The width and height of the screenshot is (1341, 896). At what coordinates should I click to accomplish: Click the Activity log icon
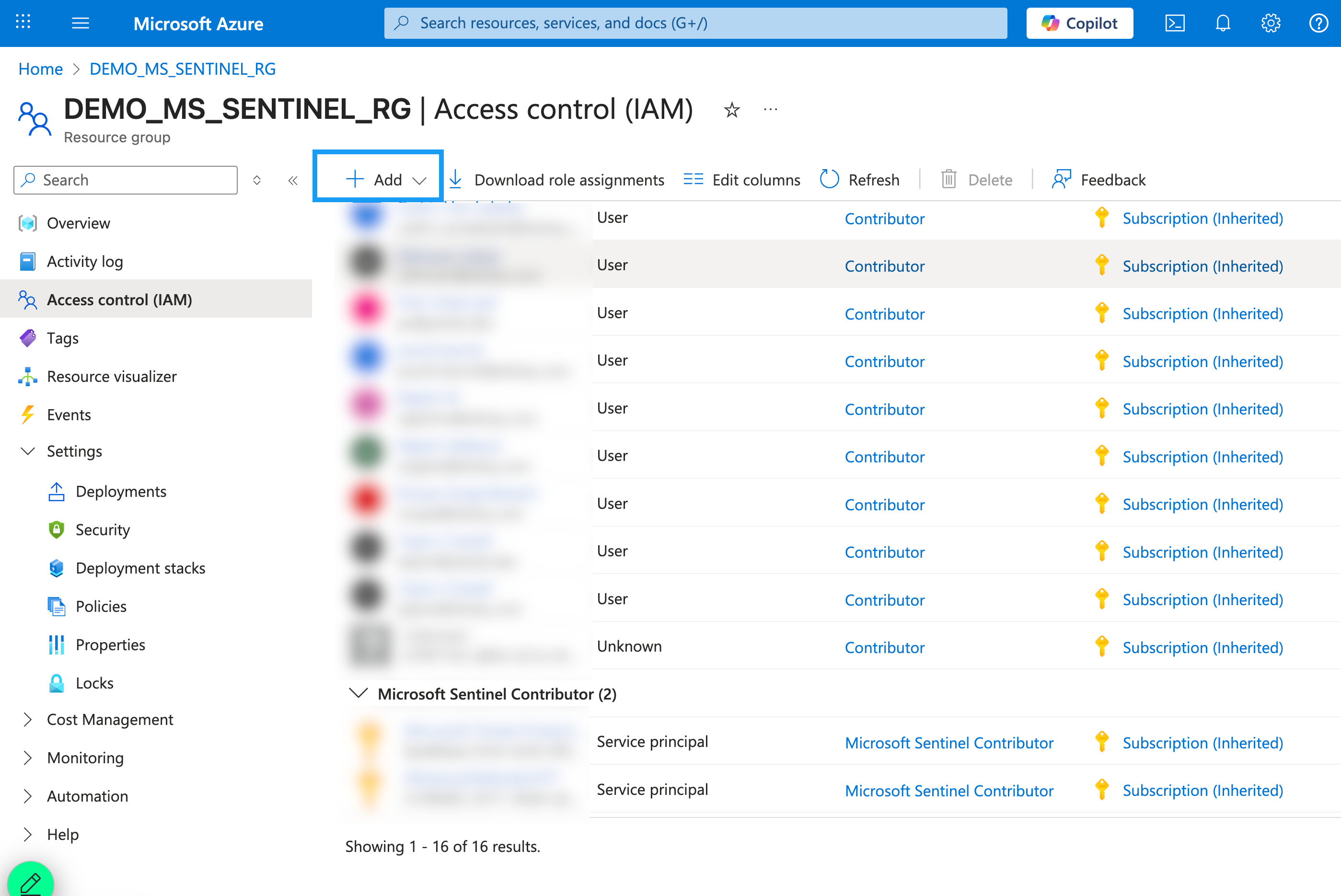27,261
